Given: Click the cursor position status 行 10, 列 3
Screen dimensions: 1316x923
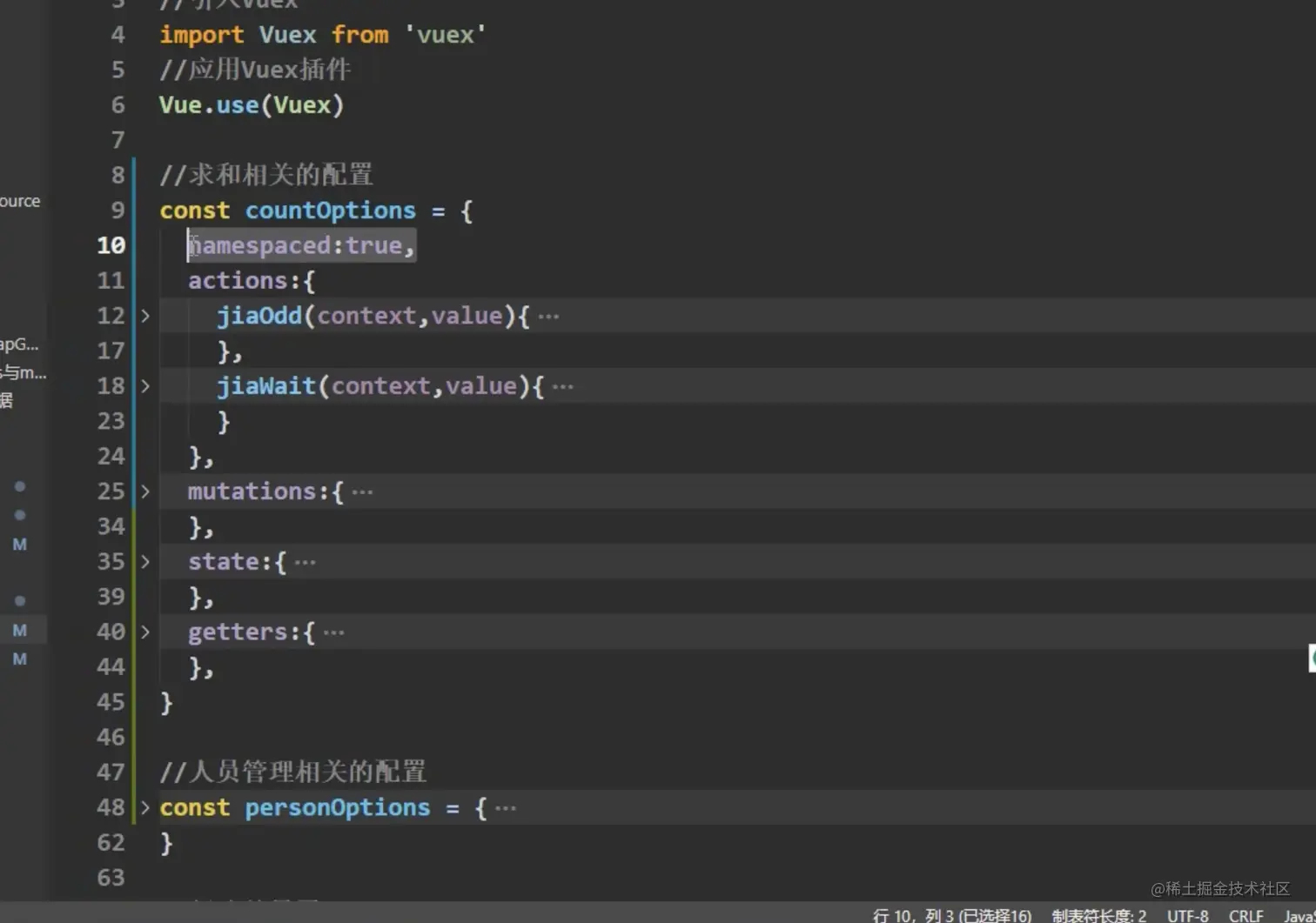Looking at the screenshot, I should (x=951, y=915).
